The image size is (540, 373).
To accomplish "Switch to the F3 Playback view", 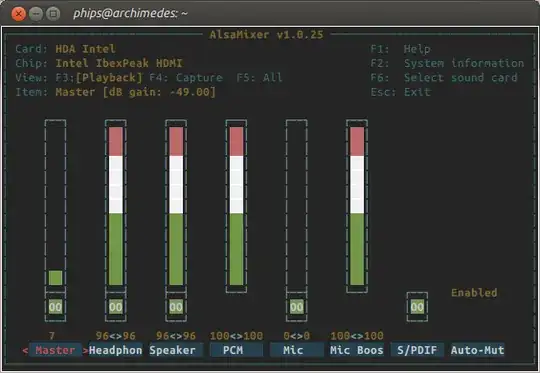I will coord(99,78).
